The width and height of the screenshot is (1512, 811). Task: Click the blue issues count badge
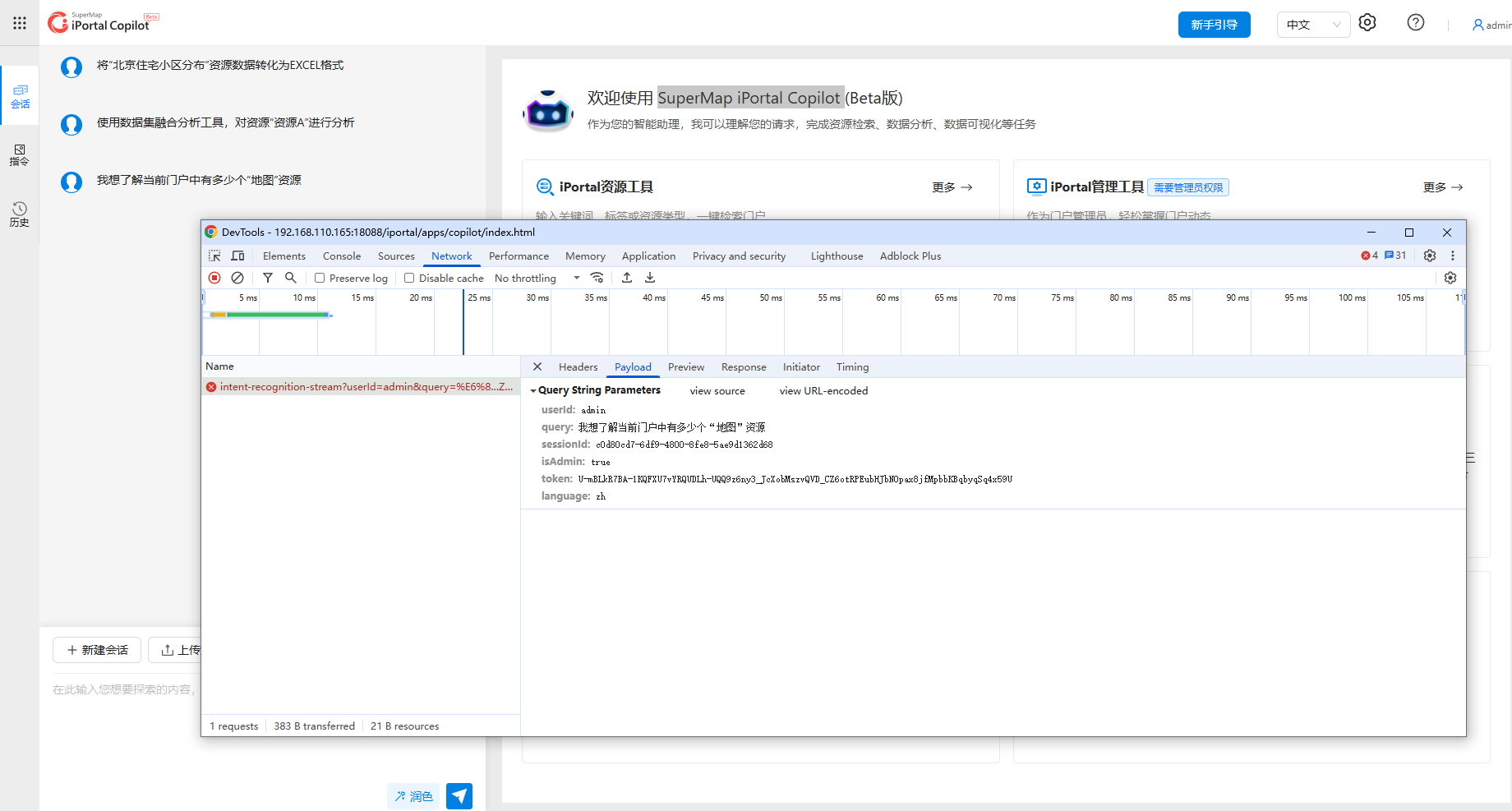tap(1395, 256)
